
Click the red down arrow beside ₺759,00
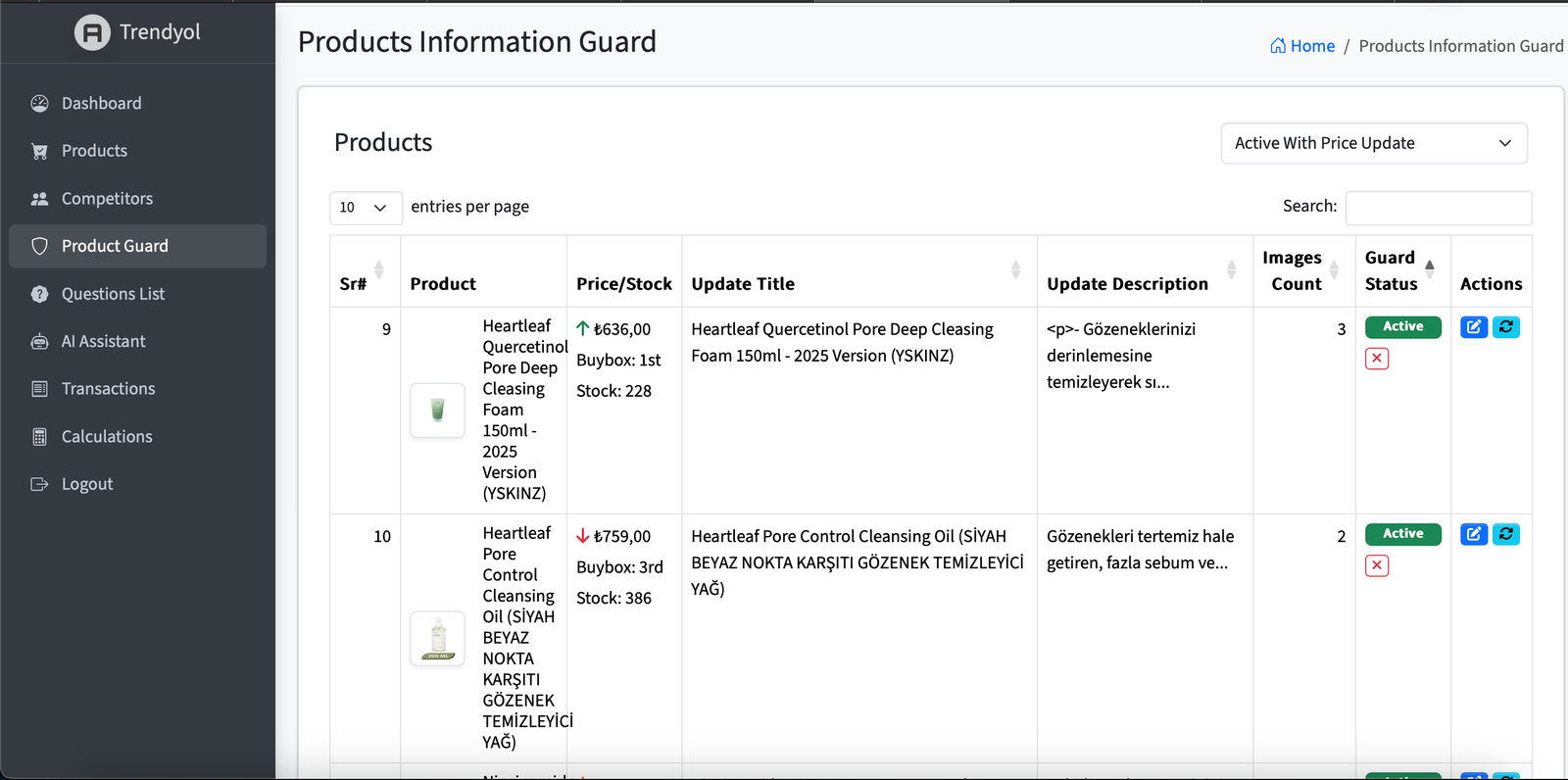pos(583,535)
